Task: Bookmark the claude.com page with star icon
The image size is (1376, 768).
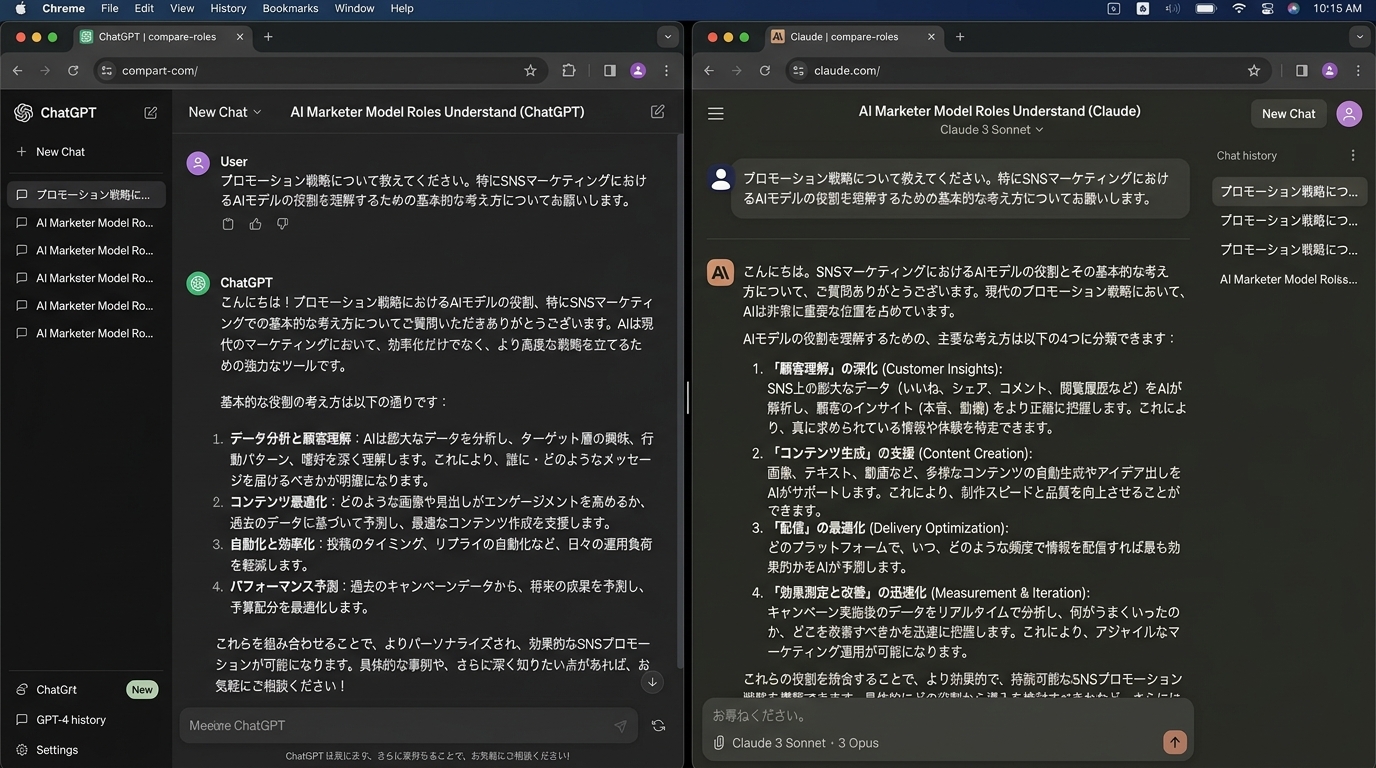Action: tap(1254, 71)
